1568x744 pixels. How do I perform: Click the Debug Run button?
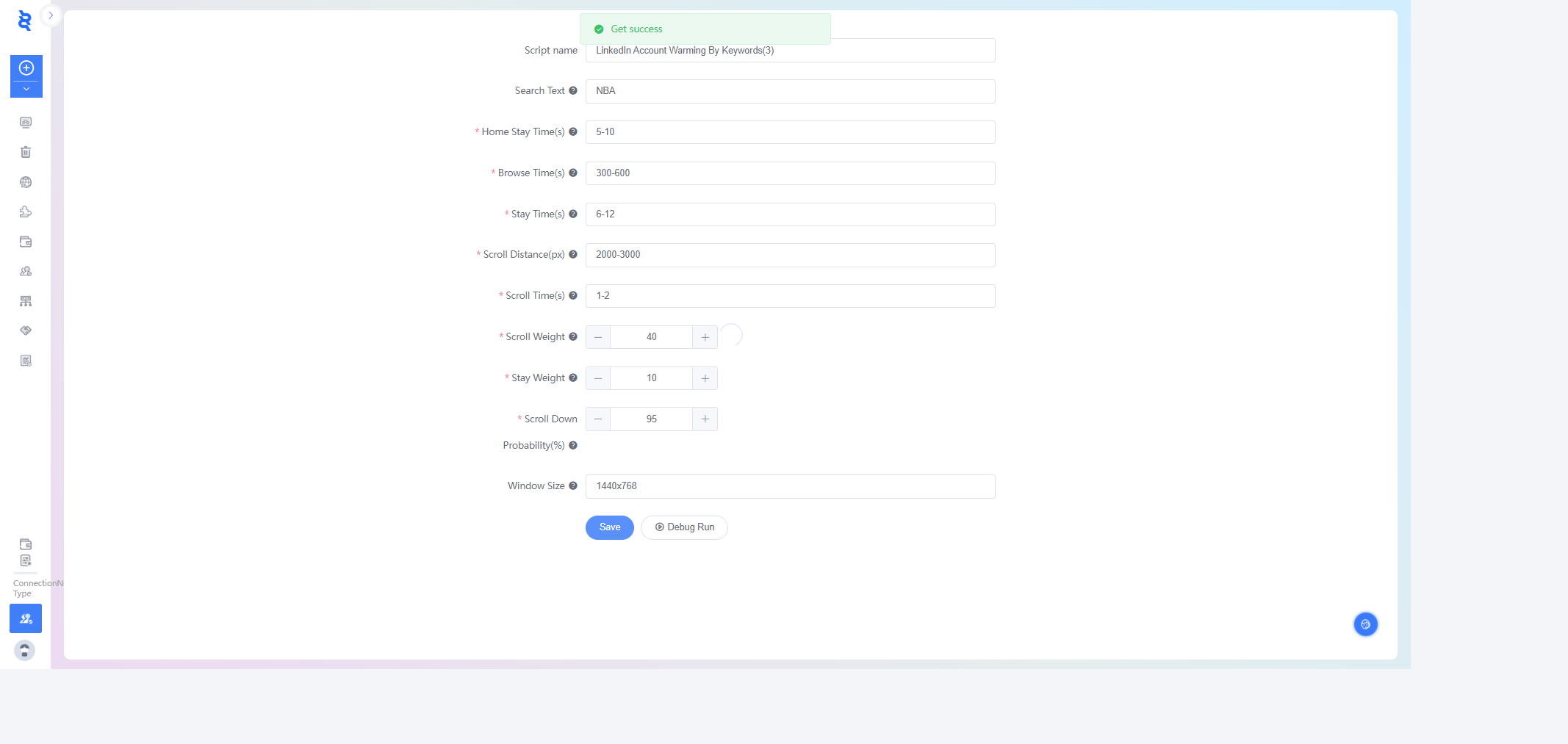tap(684, 527)
